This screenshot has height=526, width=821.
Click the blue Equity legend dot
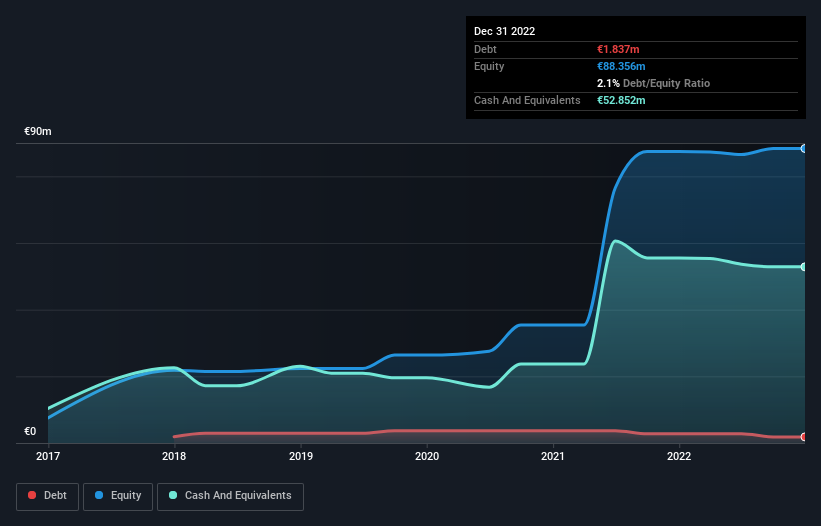click(x=99, y=495)
